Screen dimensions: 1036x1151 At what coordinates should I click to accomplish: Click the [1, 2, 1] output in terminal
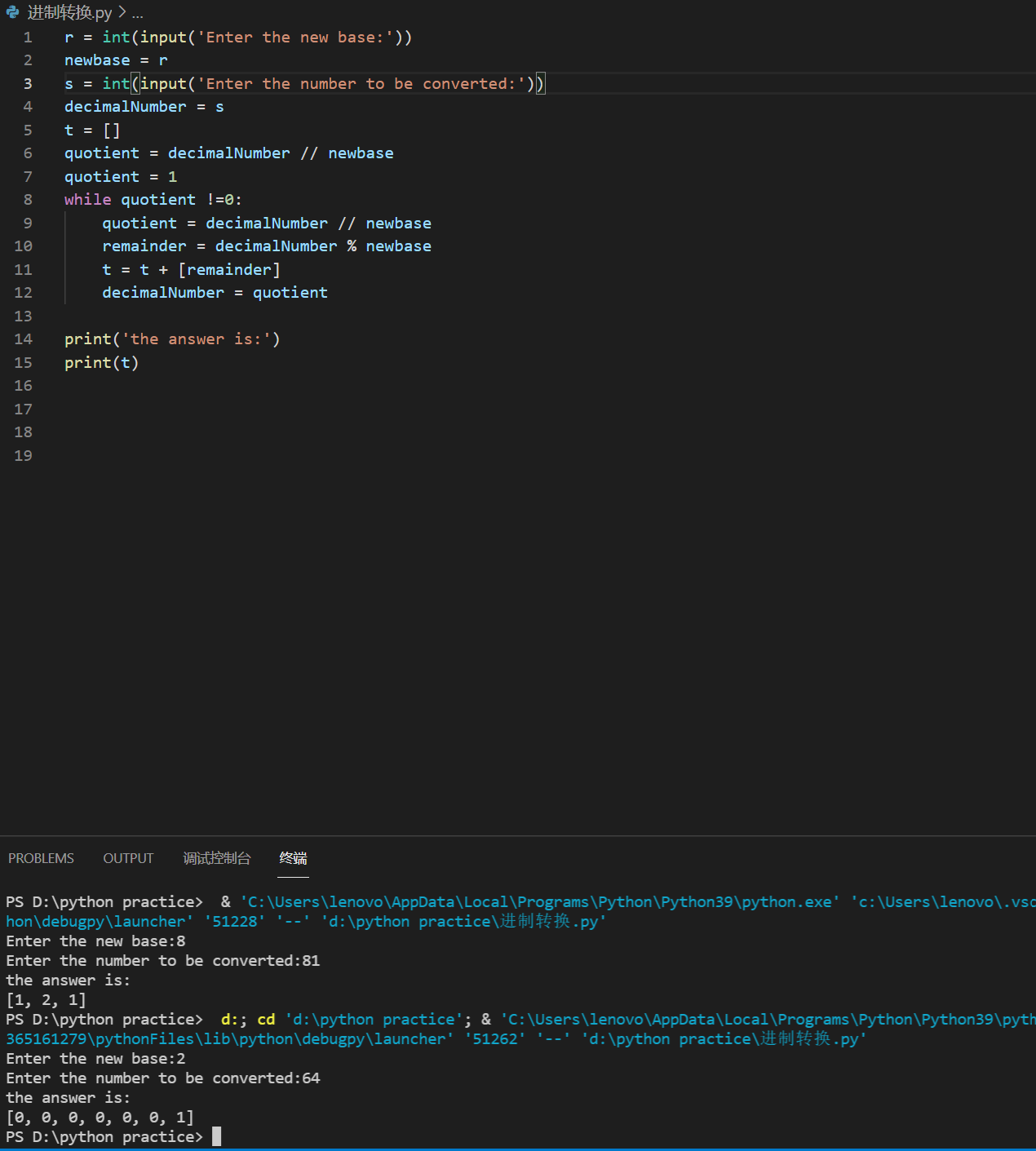tap(46, 1000)
